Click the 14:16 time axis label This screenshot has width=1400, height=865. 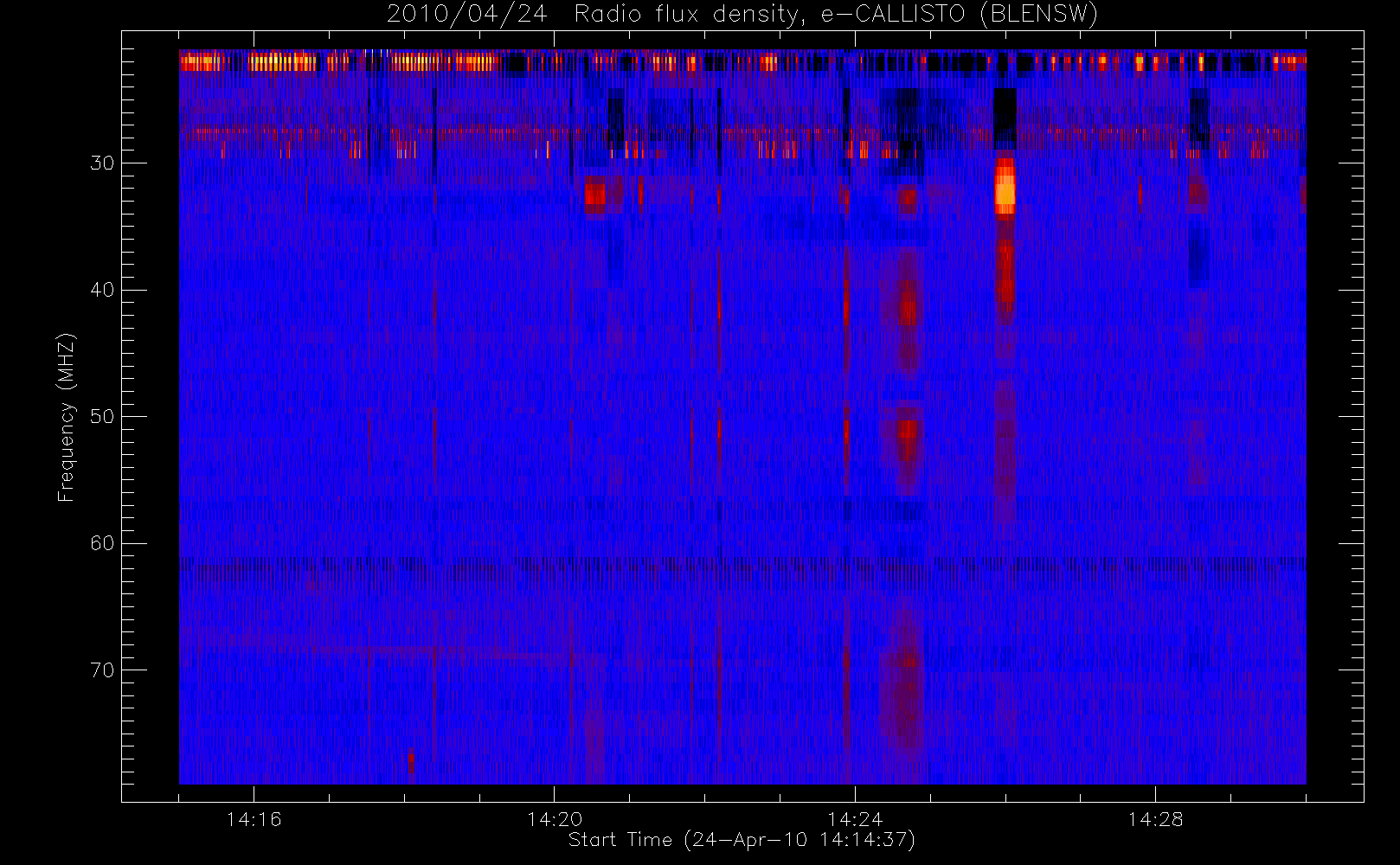pos(254,819)
